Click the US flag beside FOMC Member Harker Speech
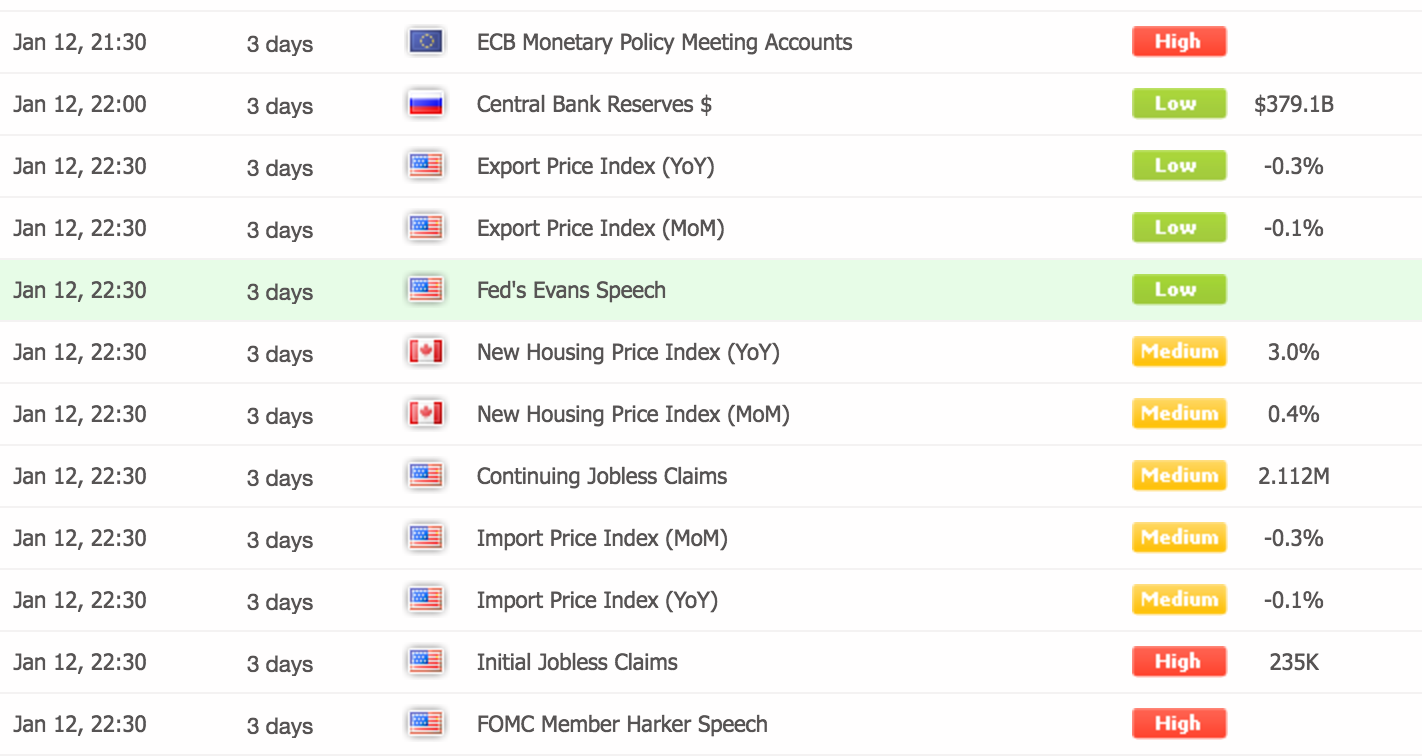1422x756 pixels. click(x=426, y=724)
